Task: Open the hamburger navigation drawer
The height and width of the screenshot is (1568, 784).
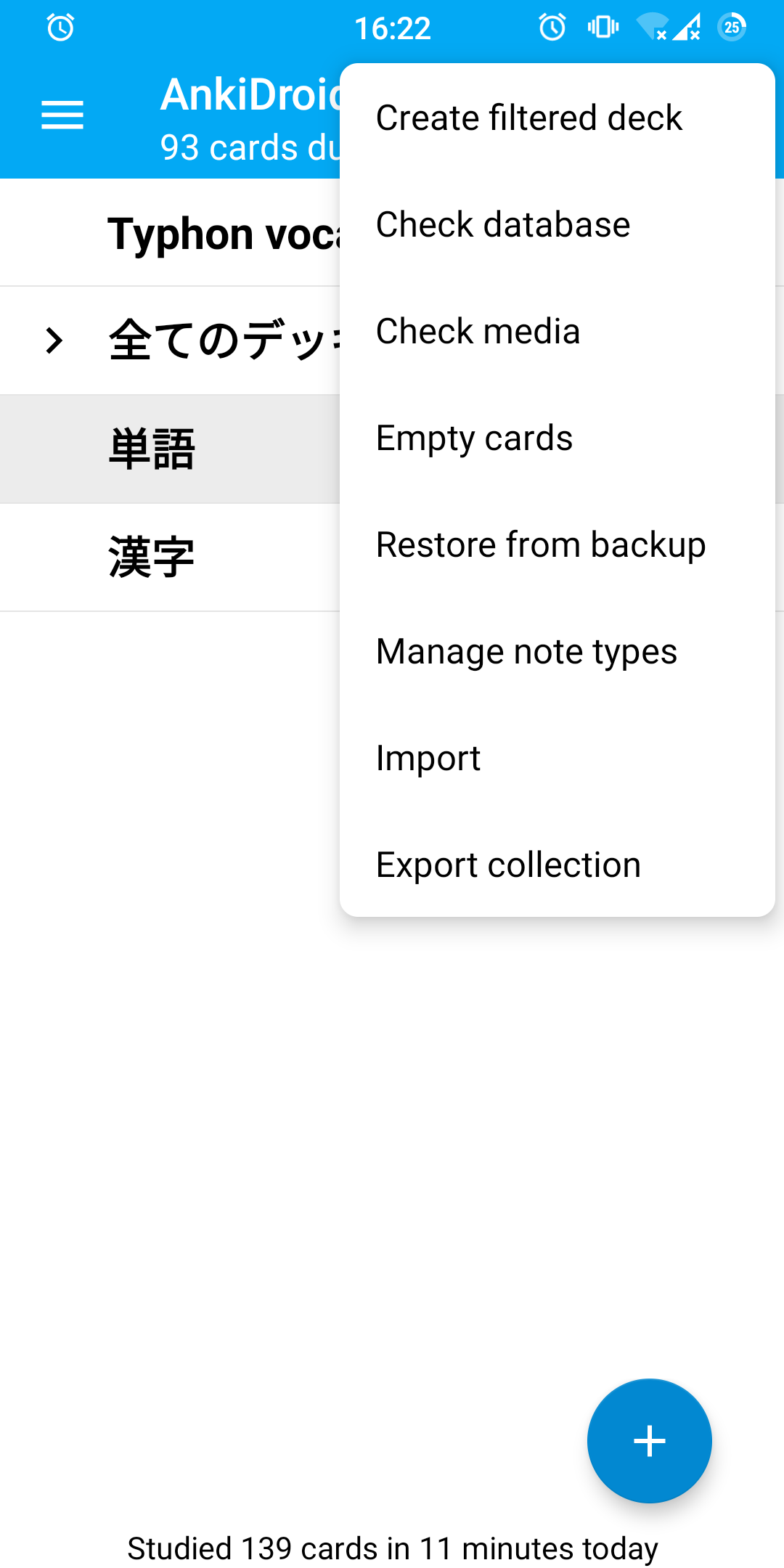Action: pyautogui.click(x=62, y=115)
